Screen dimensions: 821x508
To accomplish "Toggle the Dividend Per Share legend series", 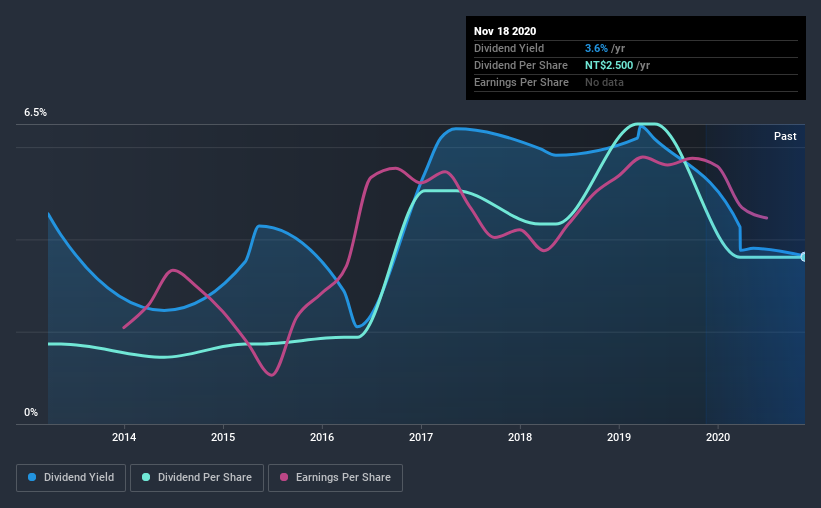I will pyautogui.click(x=197, y=478).
